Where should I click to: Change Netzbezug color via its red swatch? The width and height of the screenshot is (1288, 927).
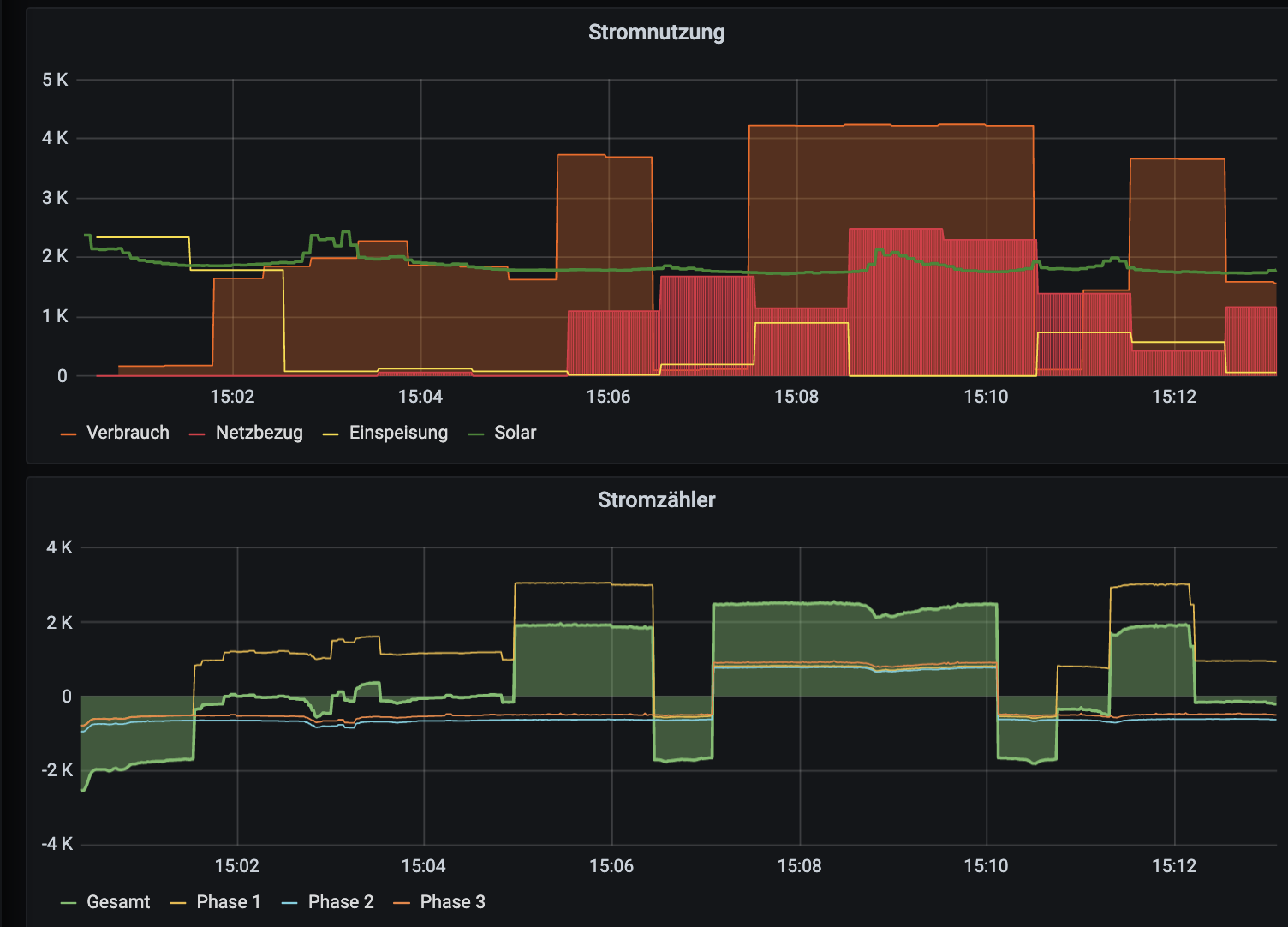click(x=198, y=434)
